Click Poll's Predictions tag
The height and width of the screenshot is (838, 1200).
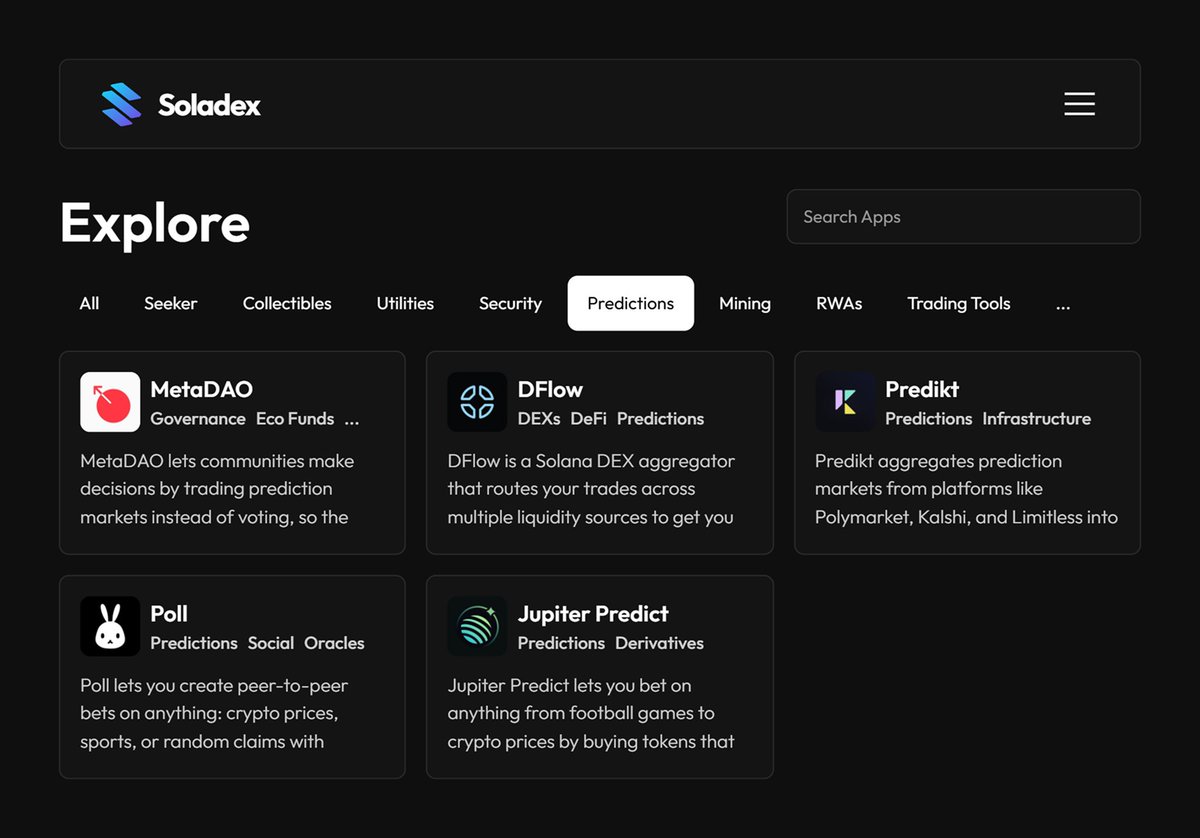(194, 643)
